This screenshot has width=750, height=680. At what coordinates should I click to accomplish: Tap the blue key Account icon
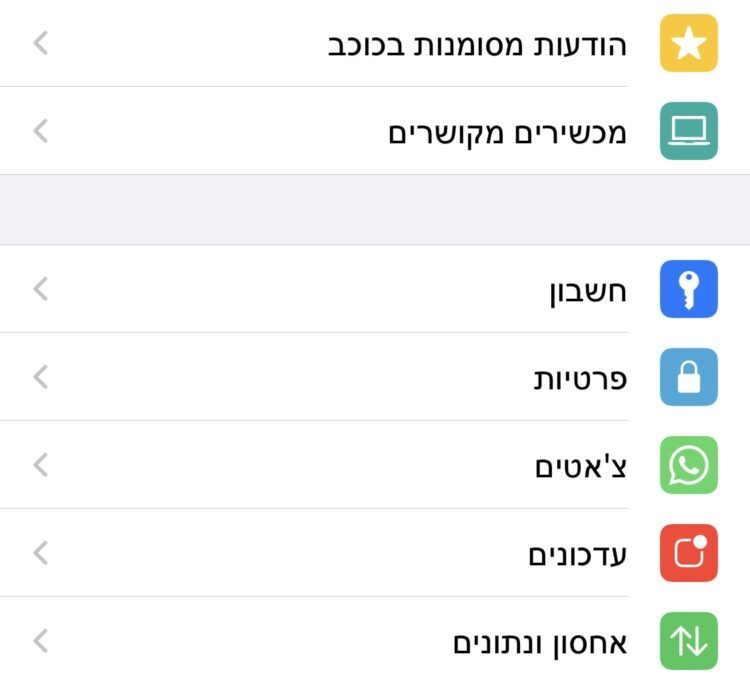pos(689,289)
